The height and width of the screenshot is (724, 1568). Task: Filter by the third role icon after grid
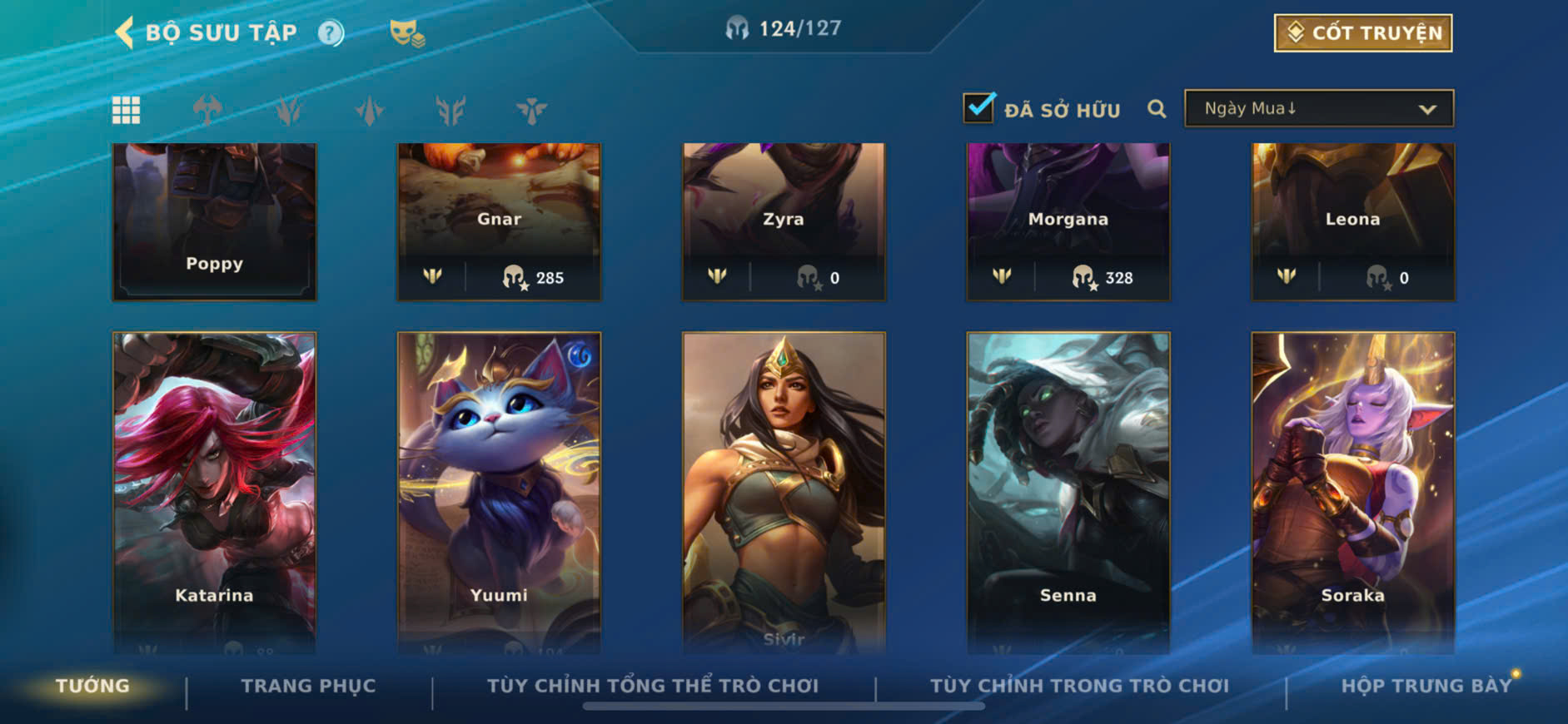coord(370,110)
